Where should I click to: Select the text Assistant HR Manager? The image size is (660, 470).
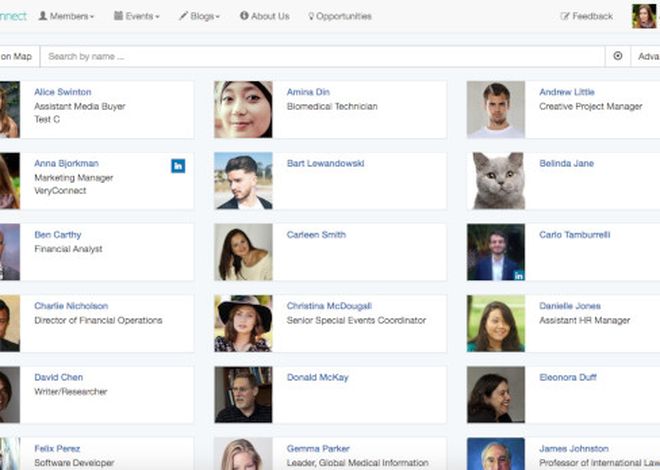[585, 320]
